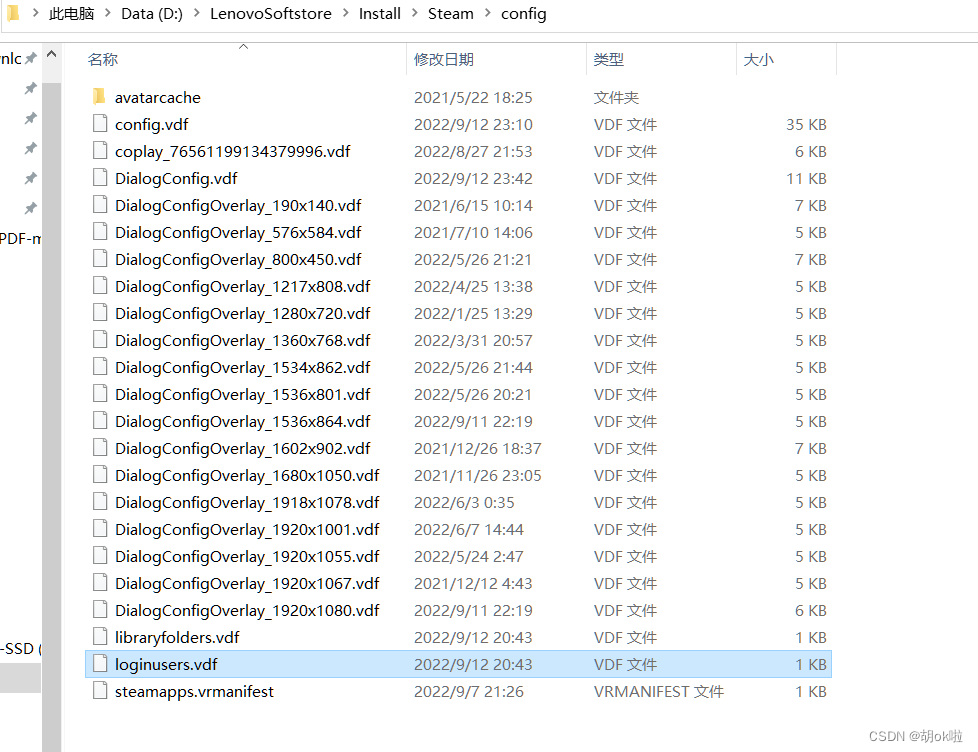The width and height of the screenshot is (978, 752).
Task: Unpin the PDF-m entry in the sidebar
Action: pos(30,238)
